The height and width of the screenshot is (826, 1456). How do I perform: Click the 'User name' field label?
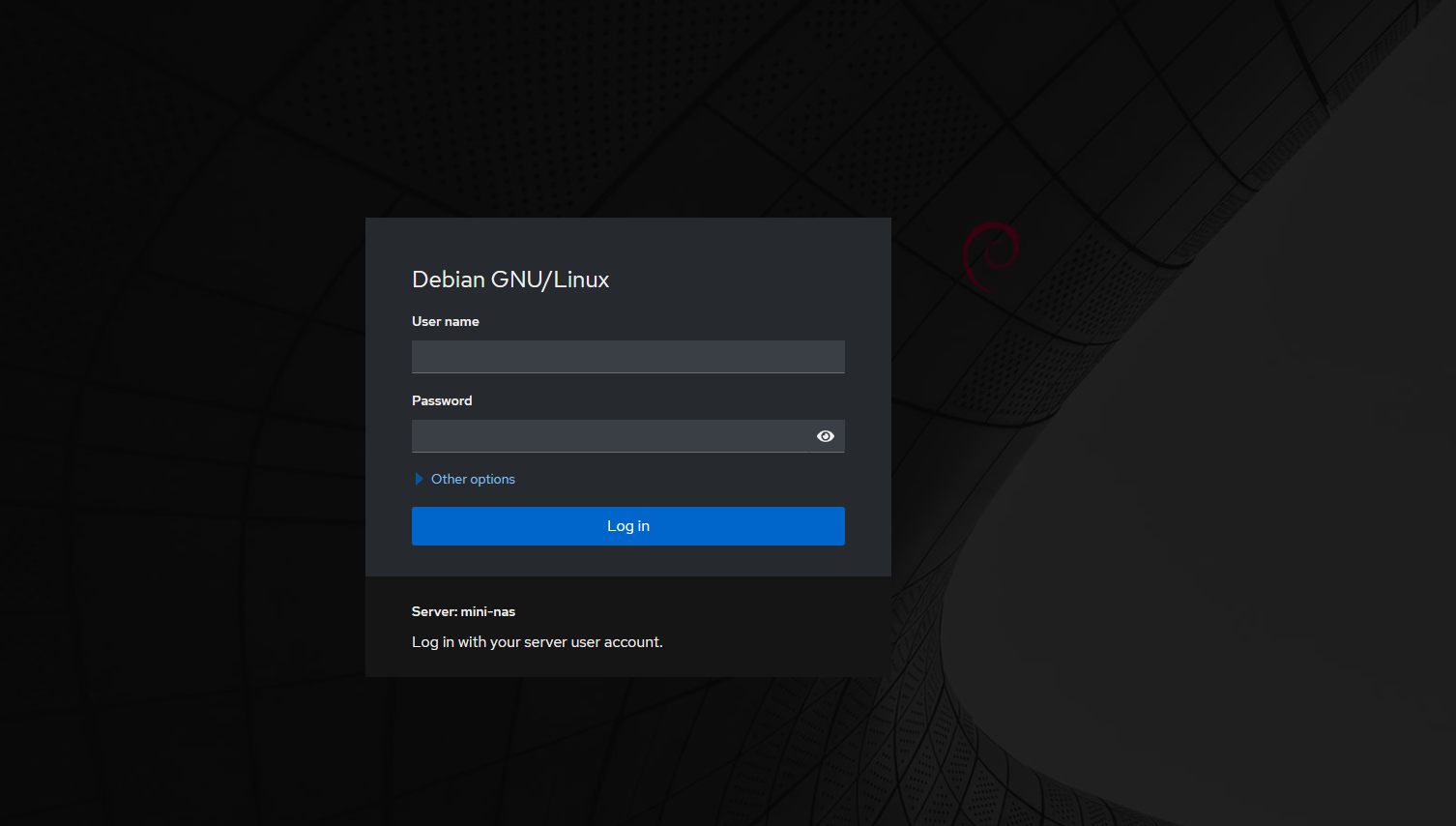tap(445, 321)
